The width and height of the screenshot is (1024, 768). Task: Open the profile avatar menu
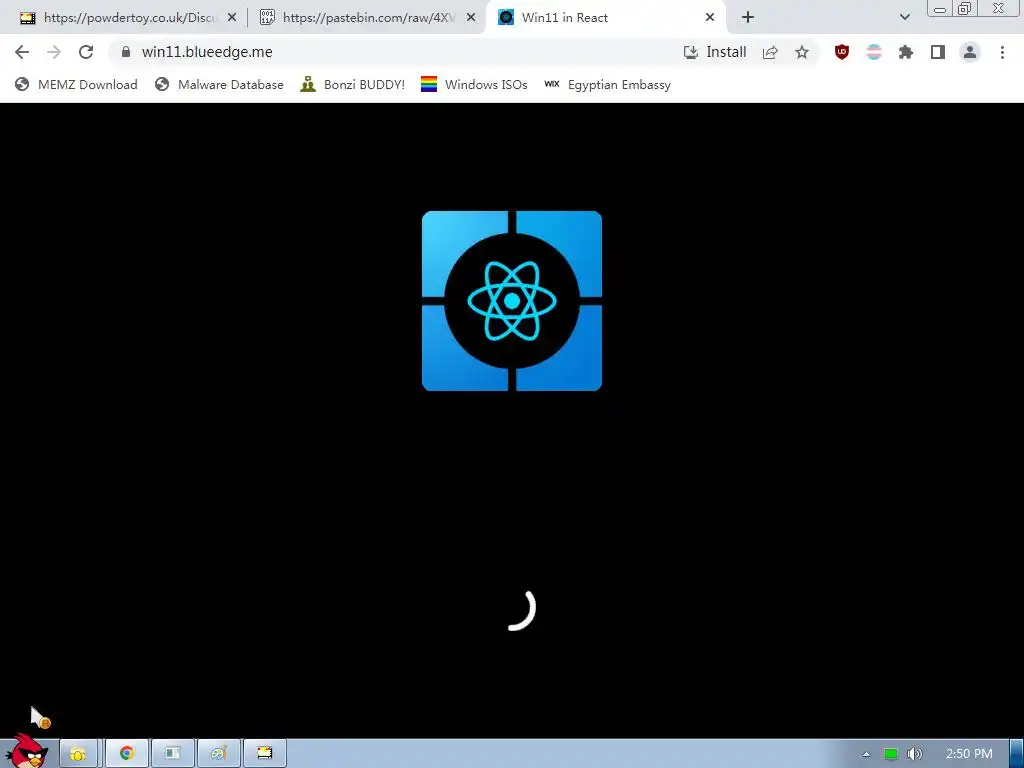[970, 52]
